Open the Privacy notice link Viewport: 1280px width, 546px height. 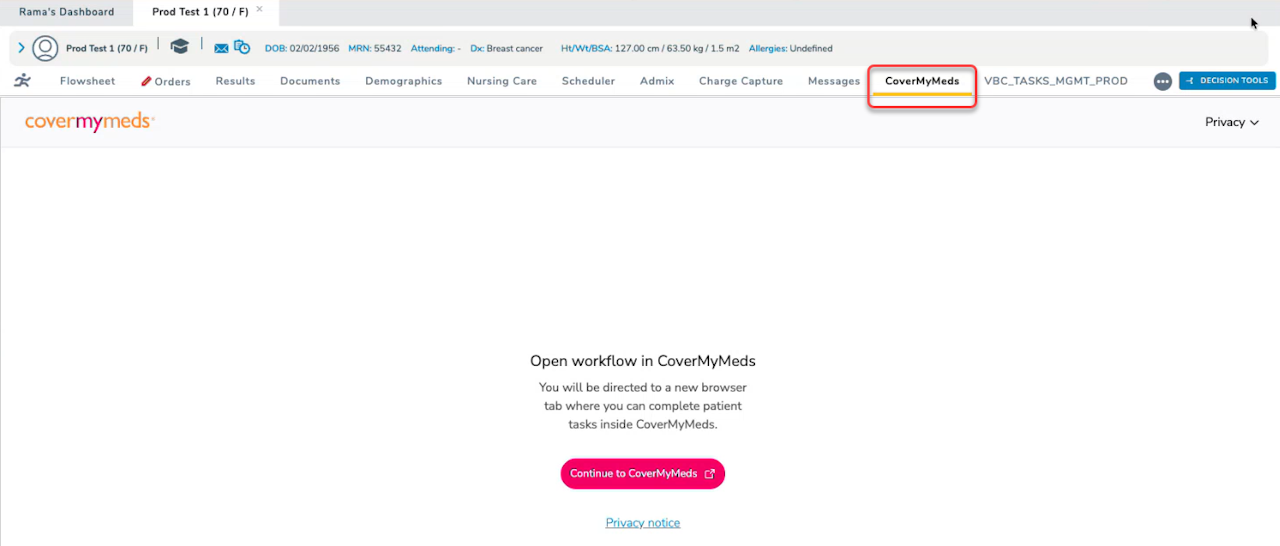643,523
